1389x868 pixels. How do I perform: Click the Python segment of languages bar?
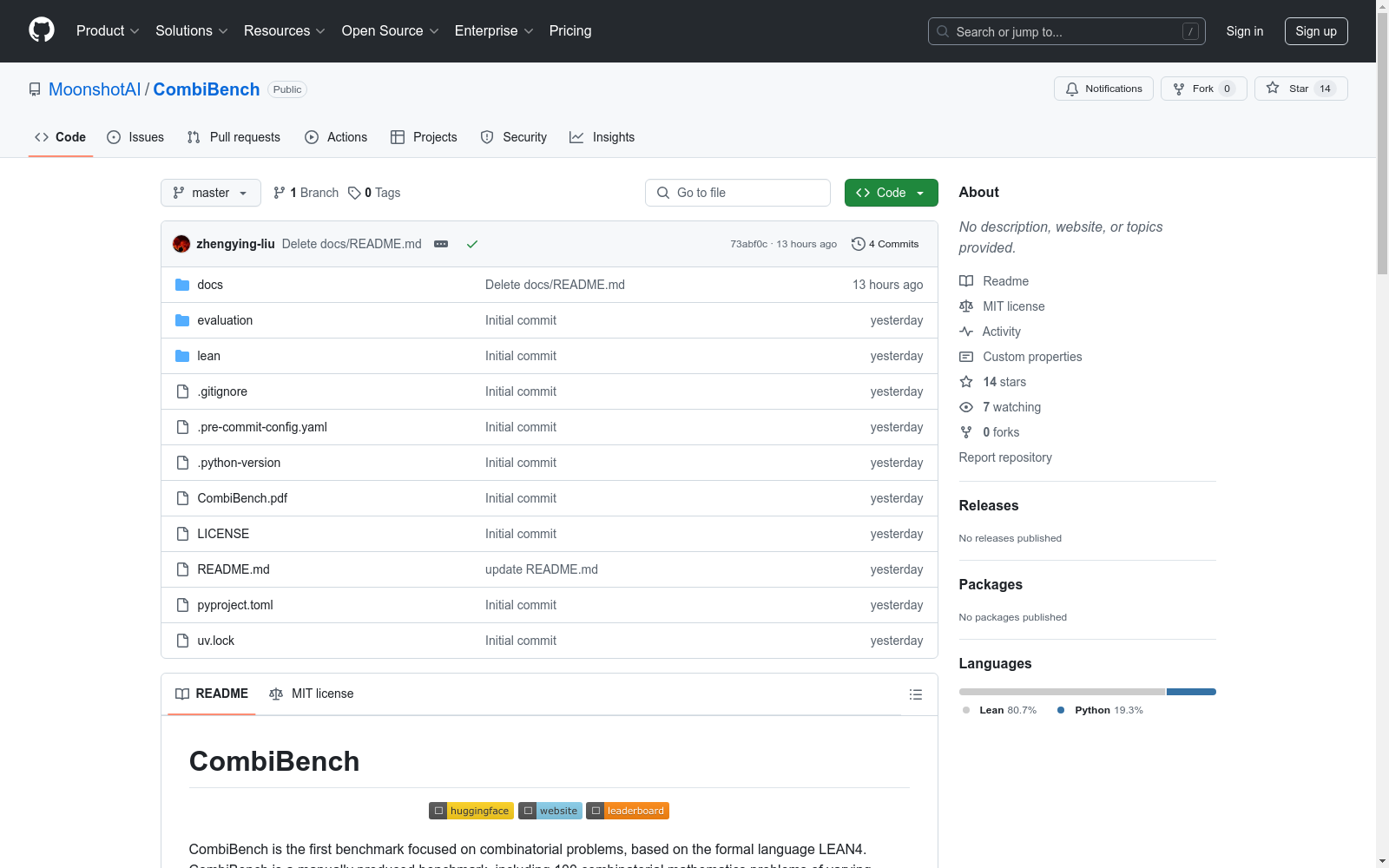[x=1191, y=692]
